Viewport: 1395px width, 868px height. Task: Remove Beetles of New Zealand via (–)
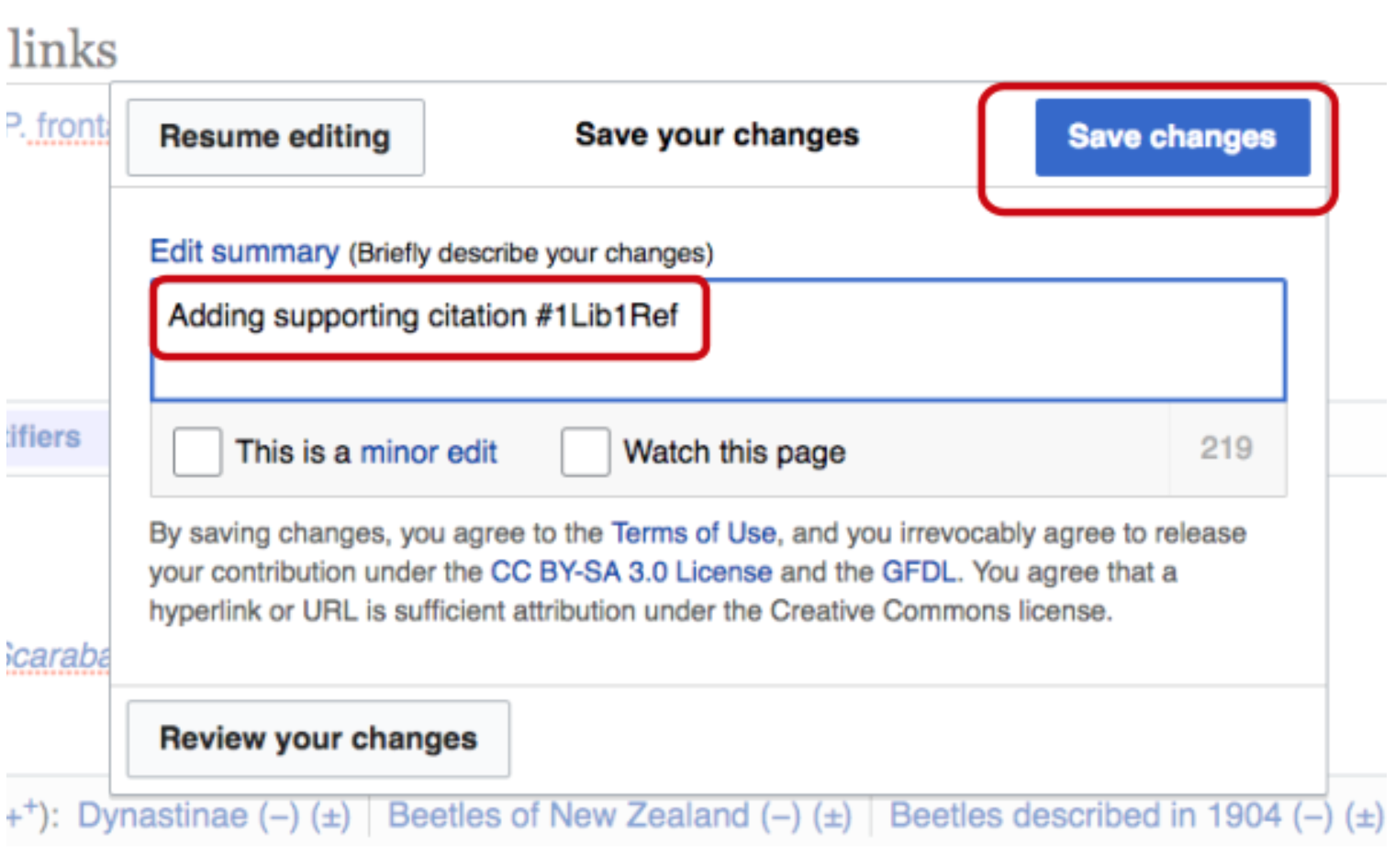(780, 815)
